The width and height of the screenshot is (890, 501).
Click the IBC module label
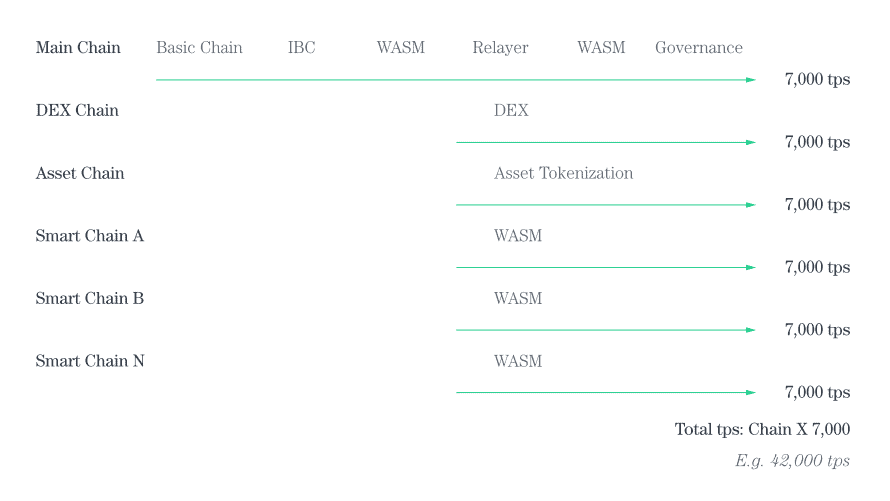point(301,47)
